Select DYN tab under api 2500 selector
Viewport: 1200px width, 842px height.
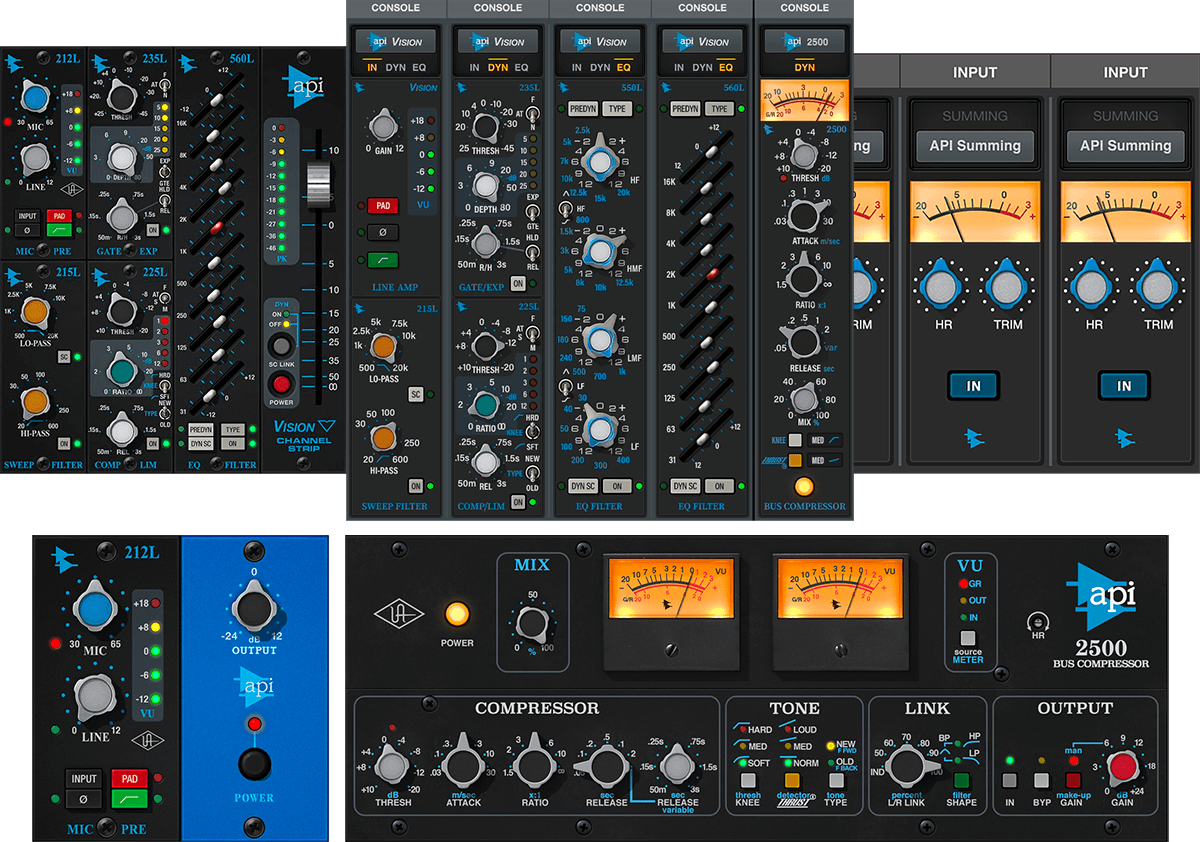point(805,68)
